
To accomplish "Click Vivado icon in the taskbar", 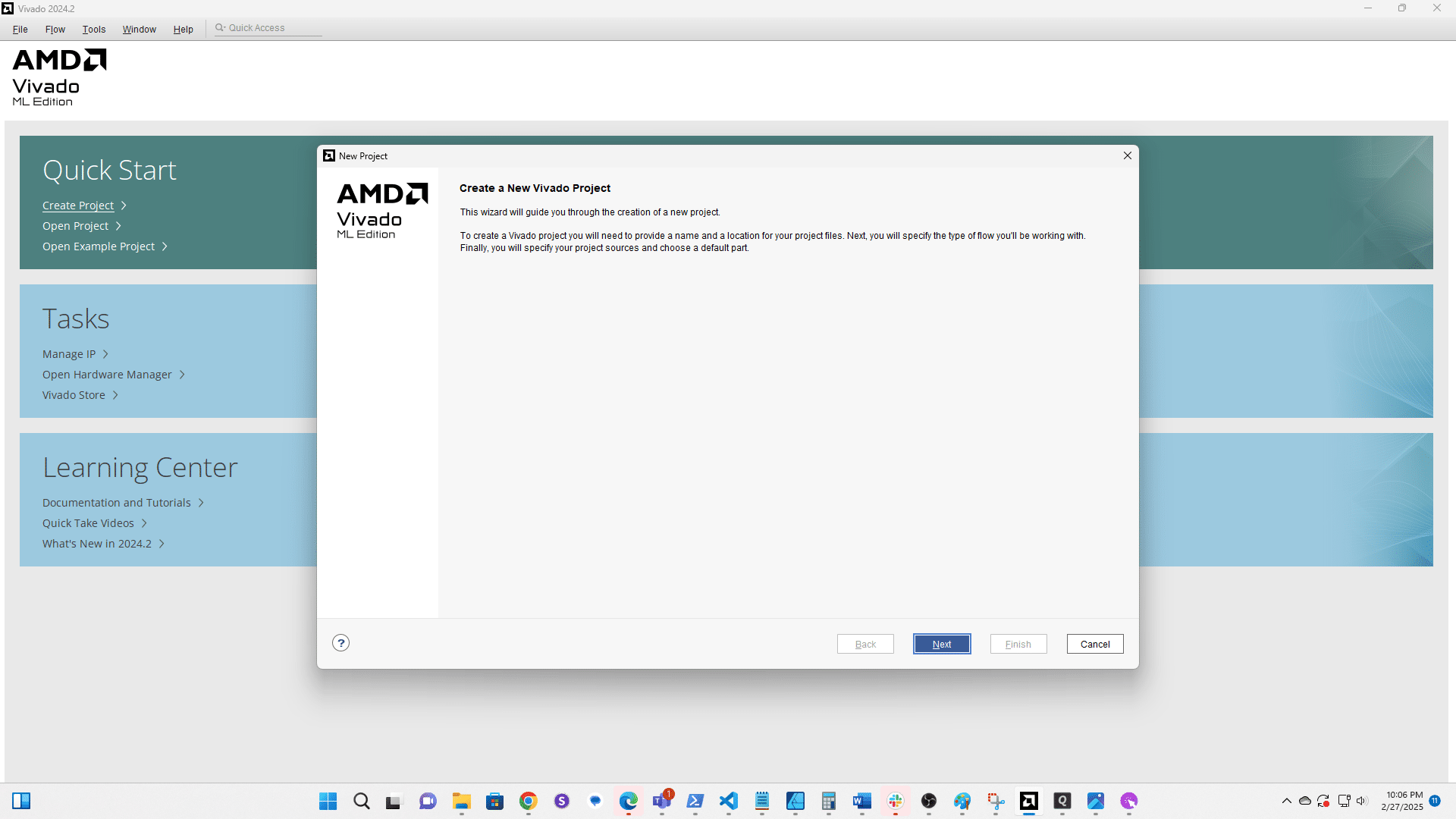I will (1029, 801).
